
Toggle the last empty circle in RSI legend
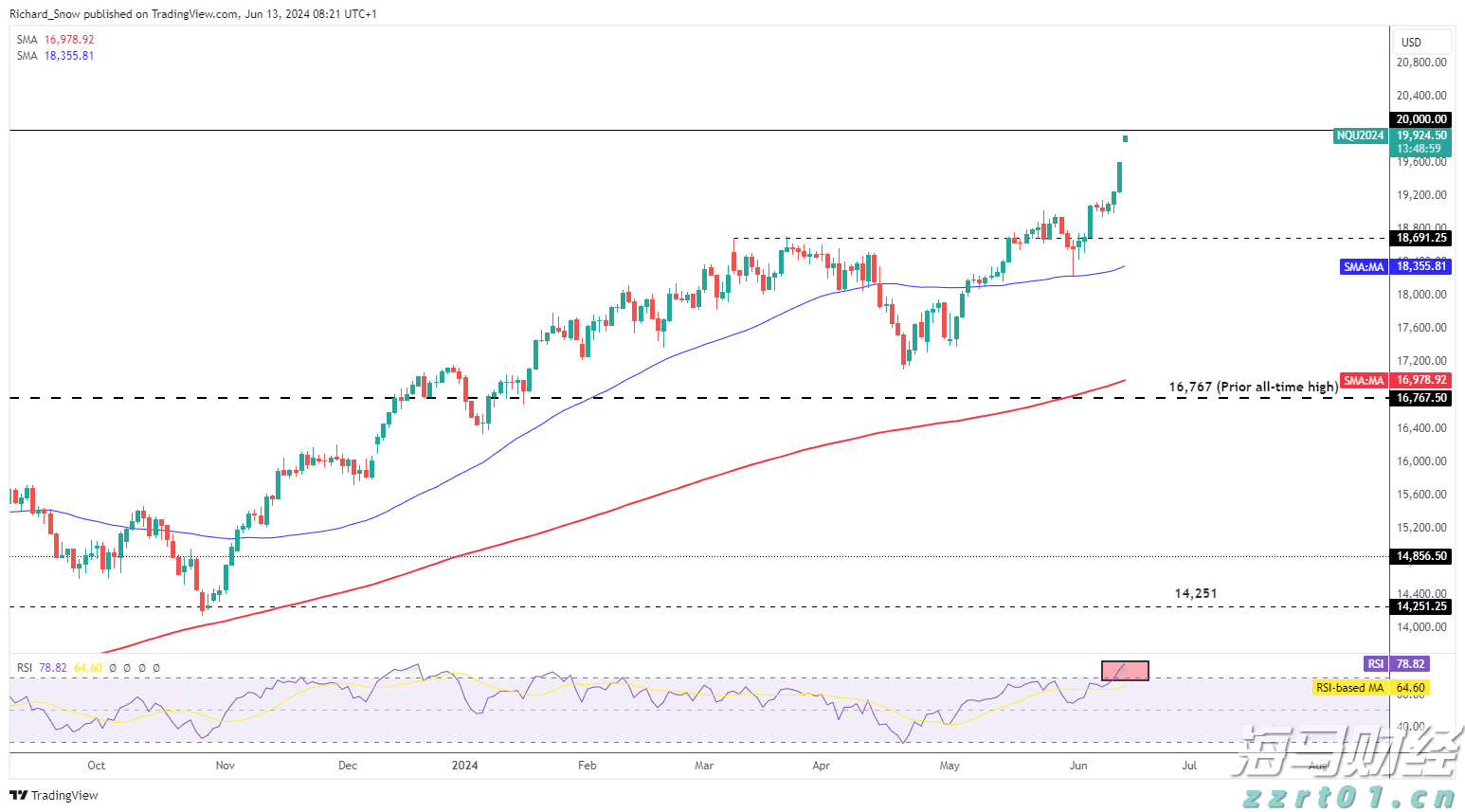(x=155, y=668)
